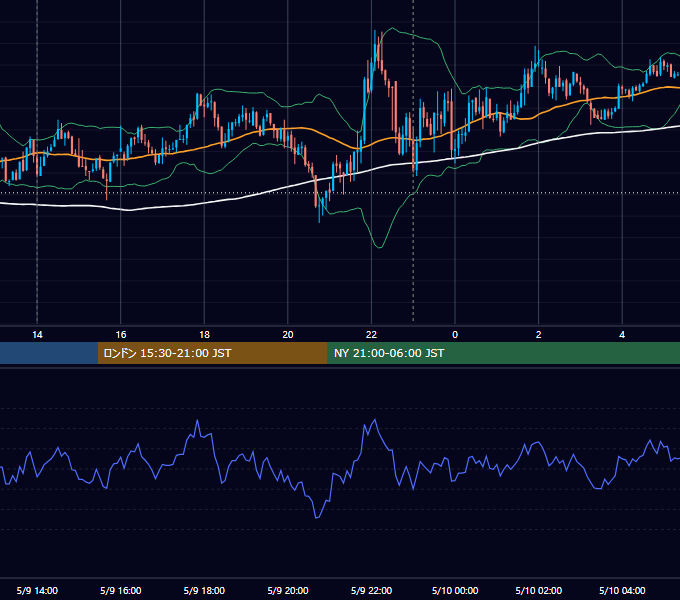This screenshot has width=680, height=600.
Task: Click the 2 hour axis label
Action: pyautogui.click(x=539, y=335)
